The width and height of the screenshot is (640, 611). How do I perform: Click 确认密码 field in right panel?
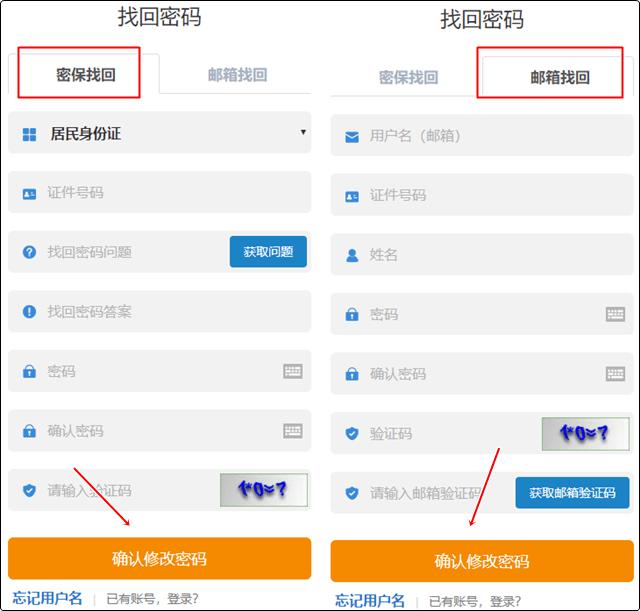tap(482, 374)
